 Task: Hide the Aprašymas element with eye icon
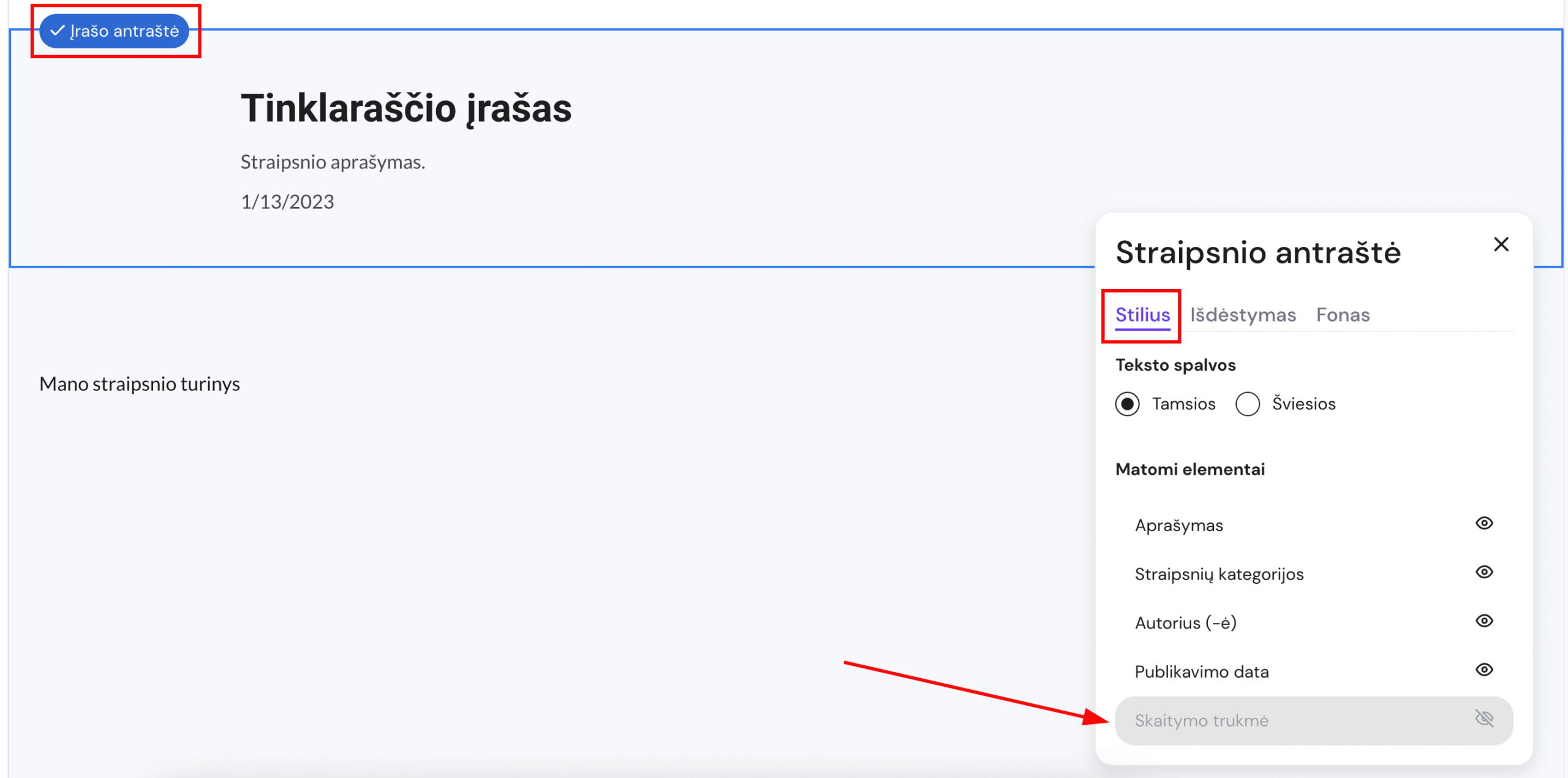pyautogui.click(x=1483, y=523)
